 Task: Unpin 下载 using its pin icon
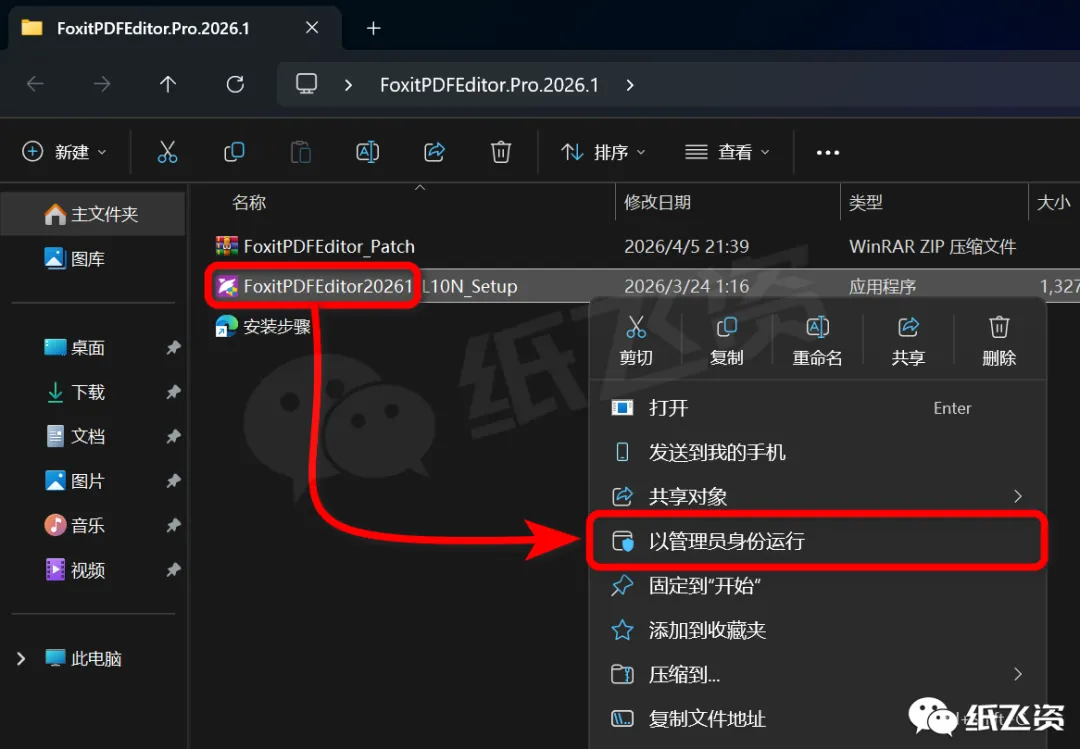click(x=173, y=392)
